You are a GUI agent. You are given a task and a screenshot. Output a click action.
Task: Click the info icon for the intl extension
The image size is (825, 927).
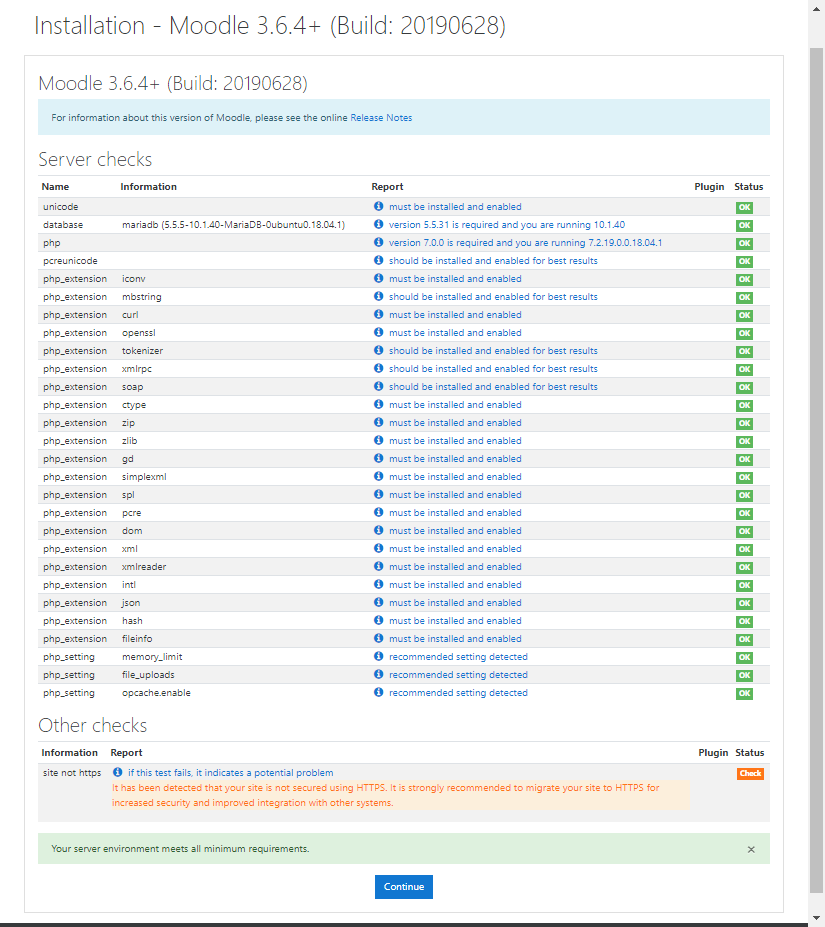point(378,584)
